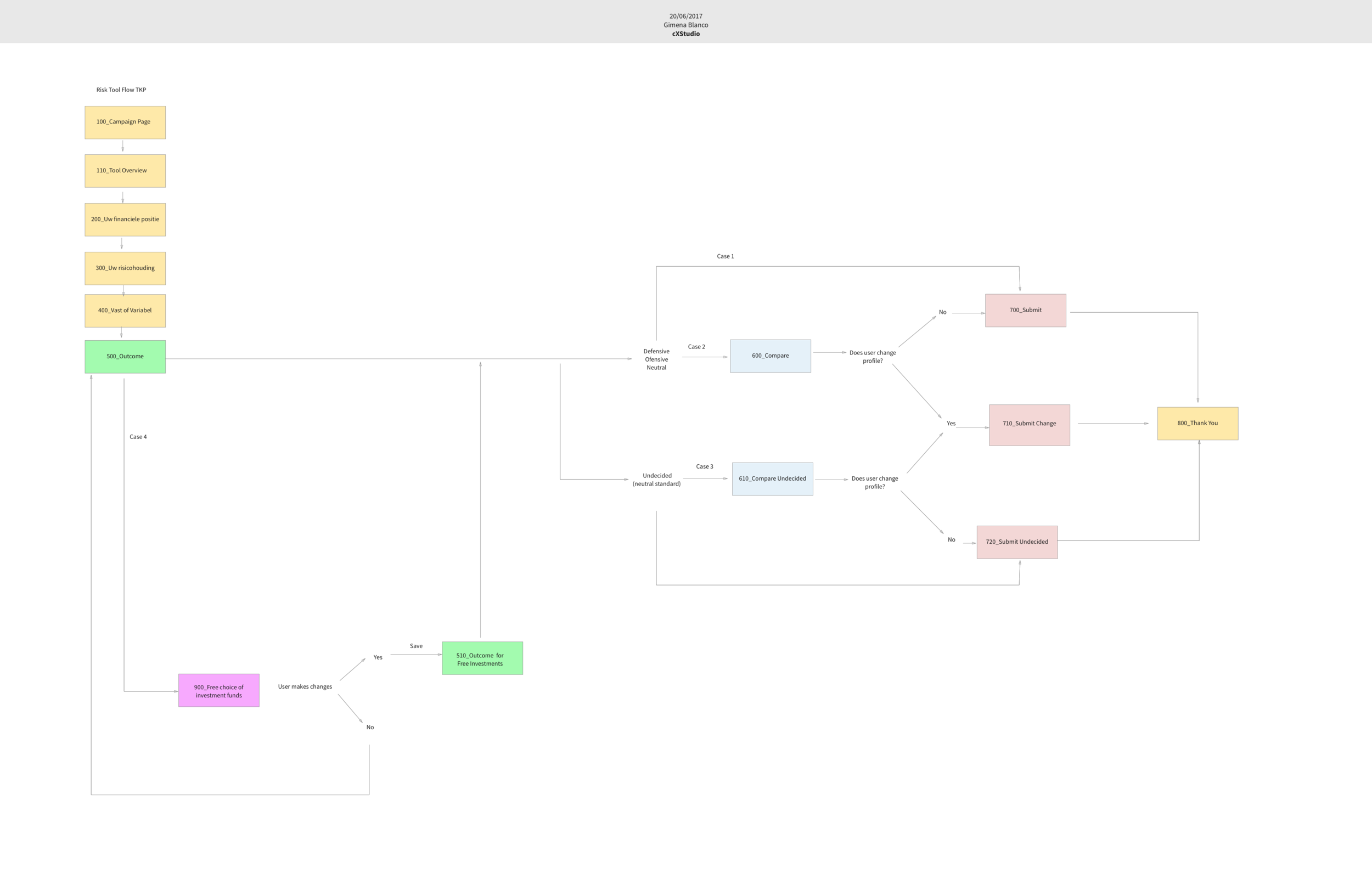
Task: Select the 200_Uw financiele positie box
Action: coord(125,219)
